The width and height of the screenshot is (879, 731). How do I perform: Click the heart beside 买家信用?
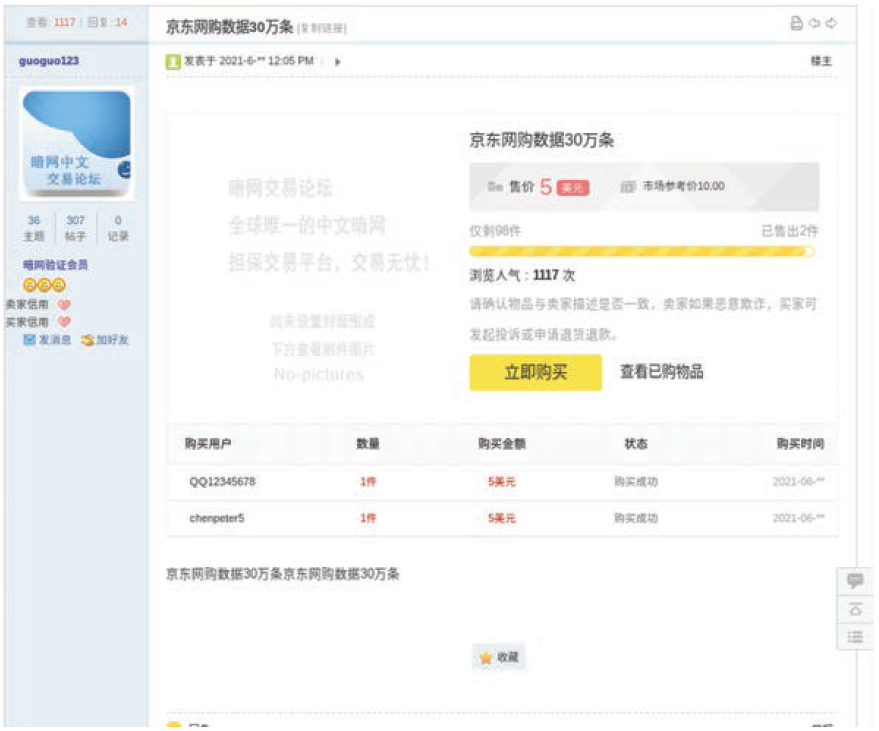tap(64, 322)
